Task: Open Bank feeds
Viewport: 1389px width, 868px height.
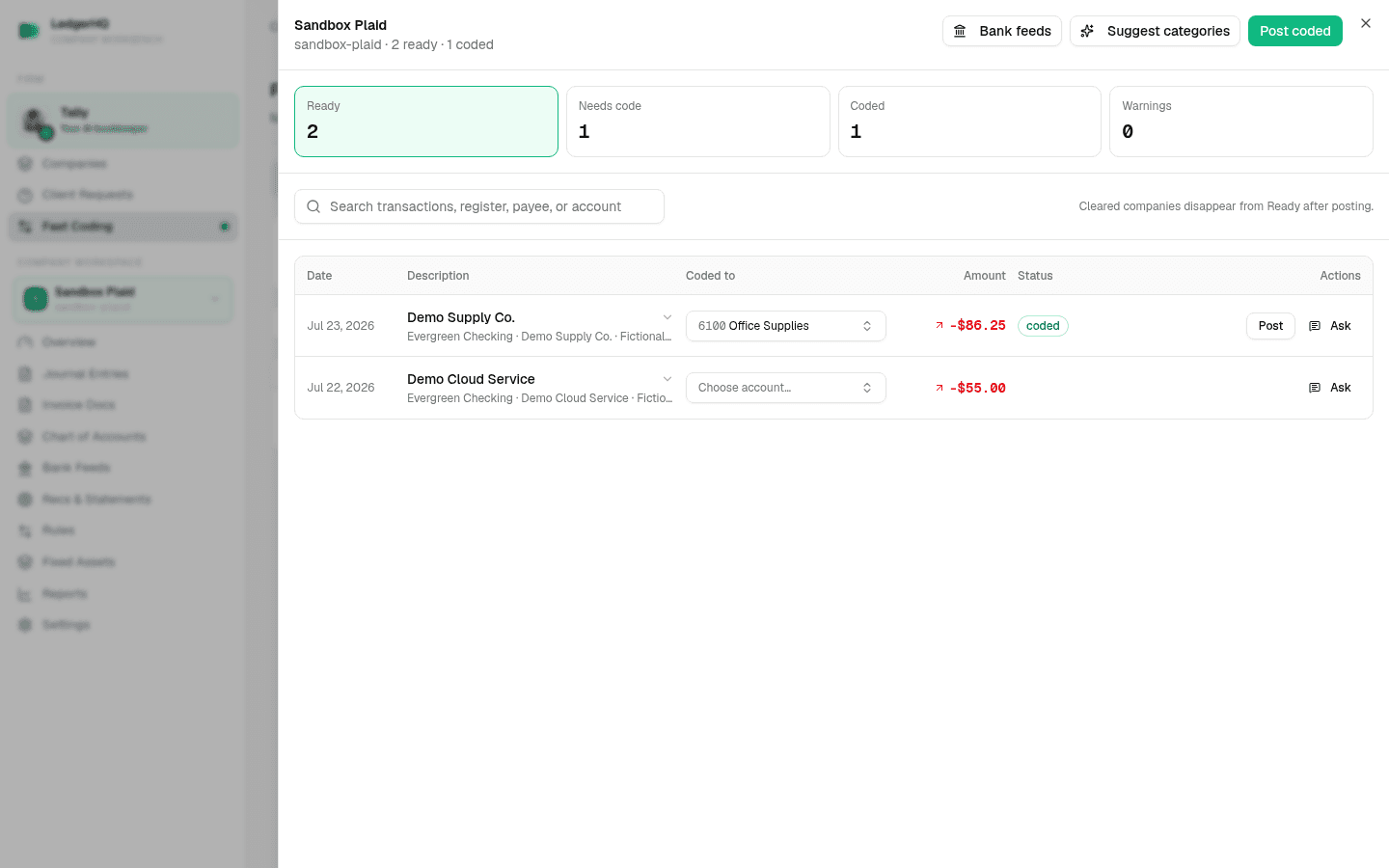Action: click(x=1002, y=31)
